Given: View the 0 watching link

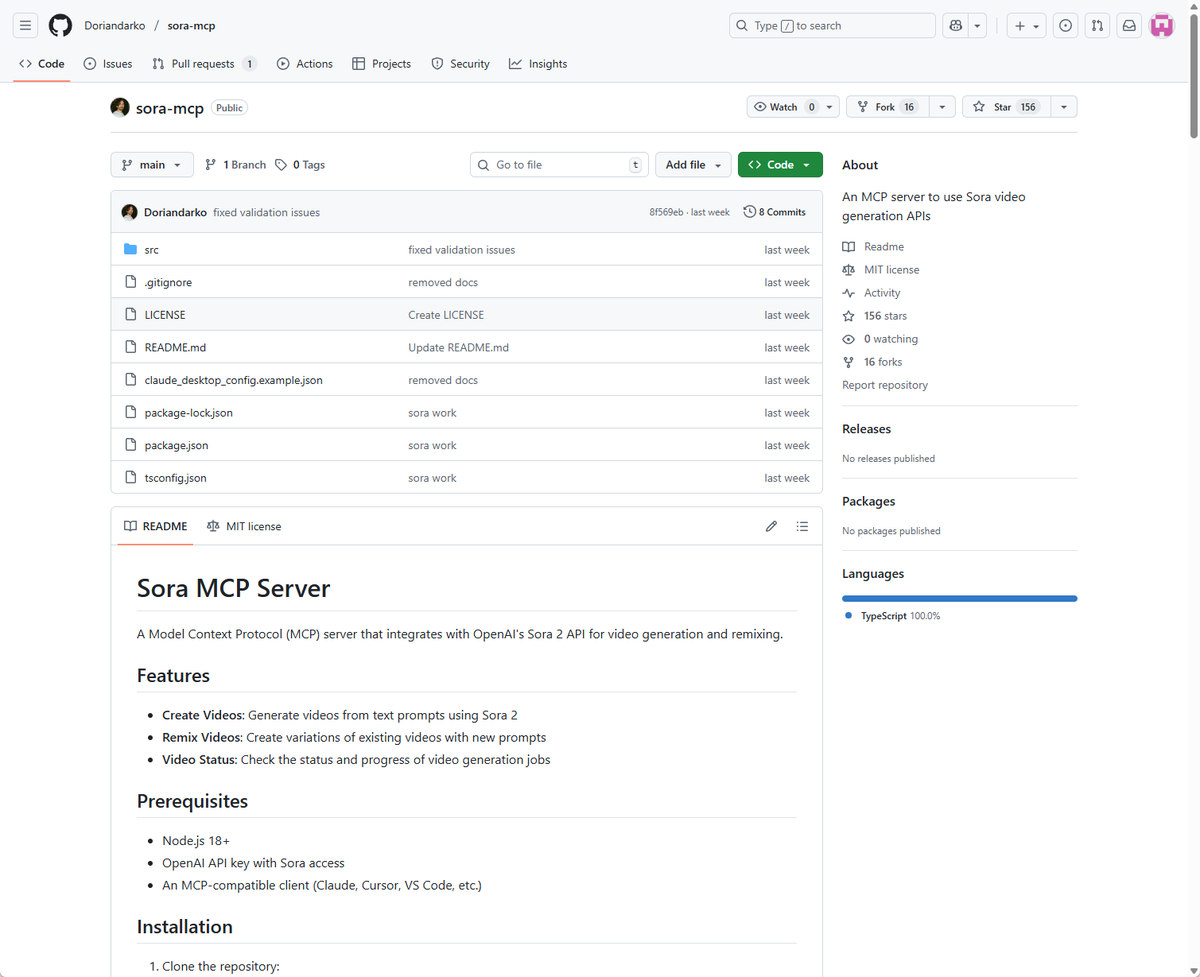Looking at the screenshot, I should (880, 339).
